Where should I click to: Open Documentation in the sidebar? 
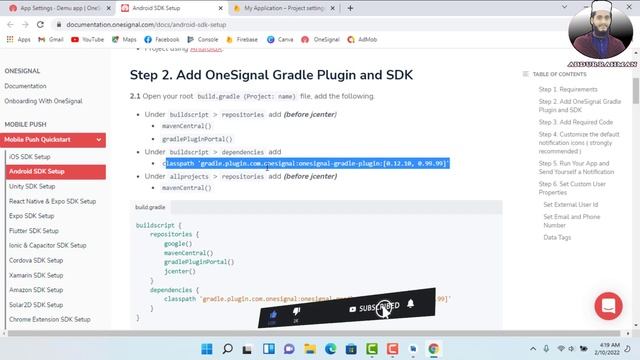pos(25,86)
